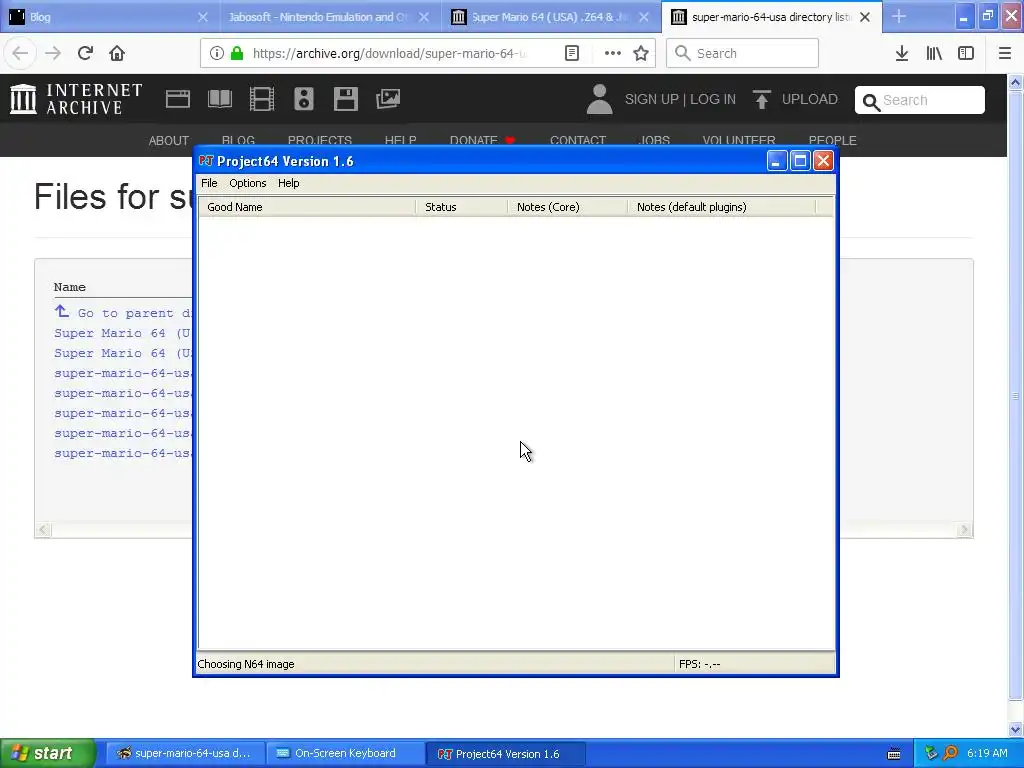1024x768 pixels.
Task: Close the Jabosoft browser tab
Action: point(424,17)
